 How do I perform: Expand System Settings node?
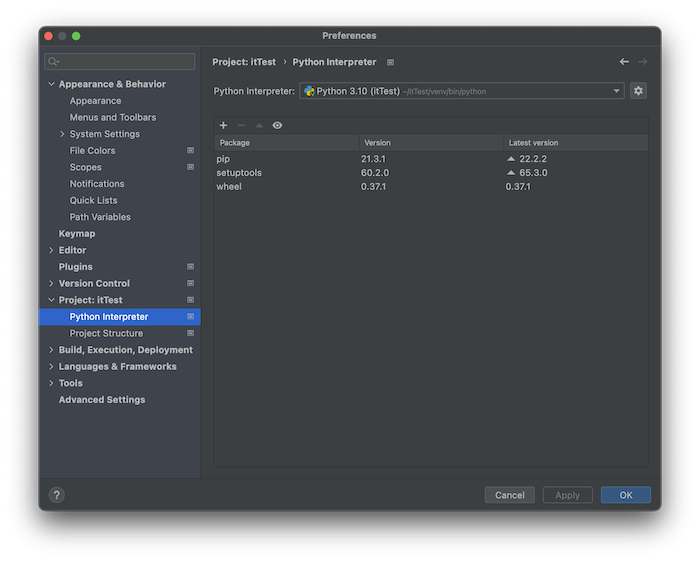[62, 134]
